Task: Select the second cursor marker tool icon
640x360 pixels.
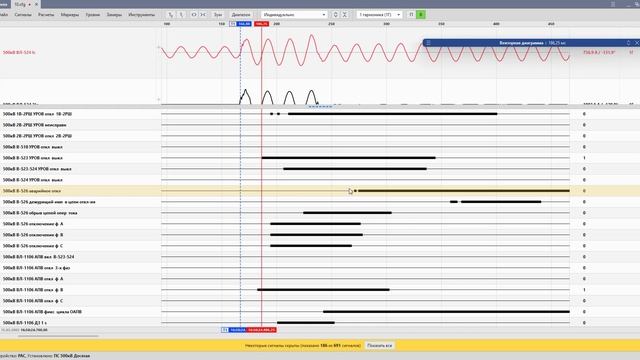Action: 181,15
